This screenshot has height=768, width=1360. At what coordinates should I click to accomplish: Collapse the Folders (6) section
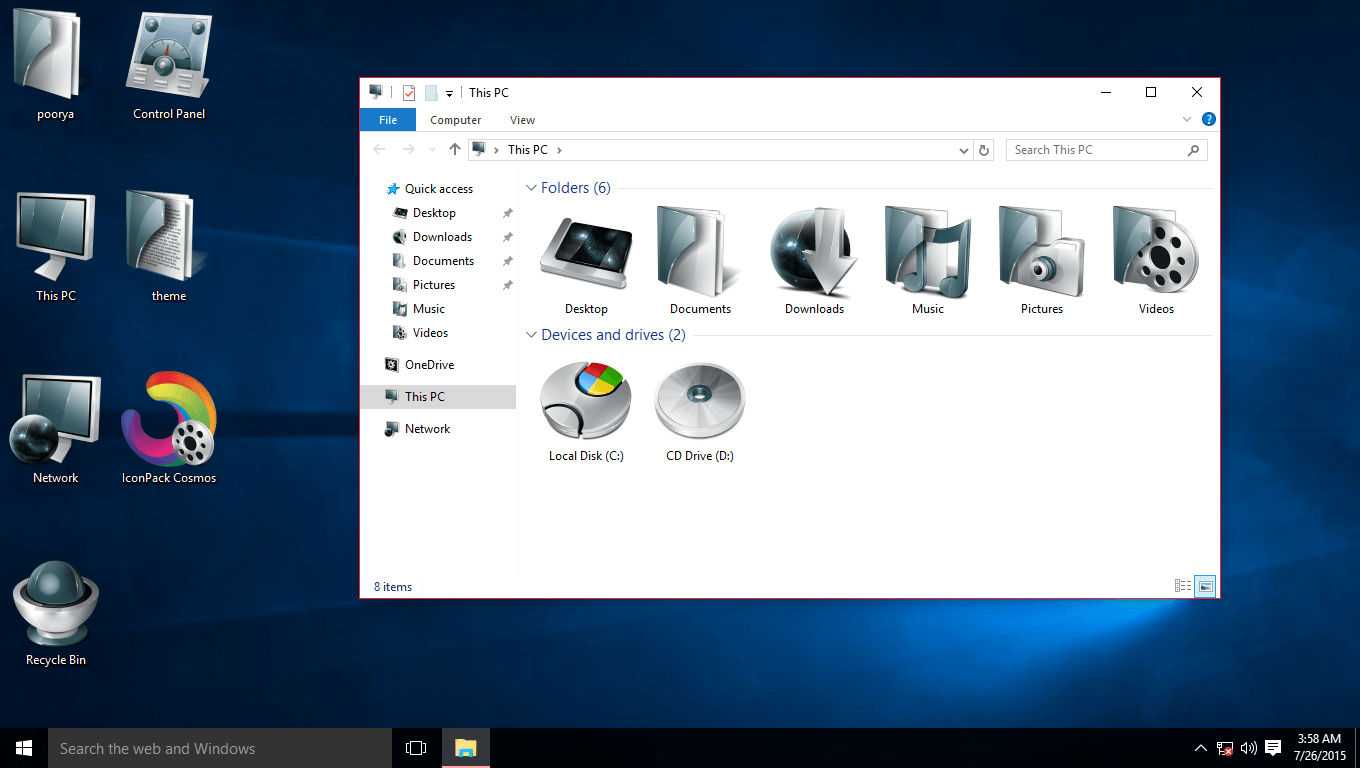pyautogui.click(x=531, y=187)
